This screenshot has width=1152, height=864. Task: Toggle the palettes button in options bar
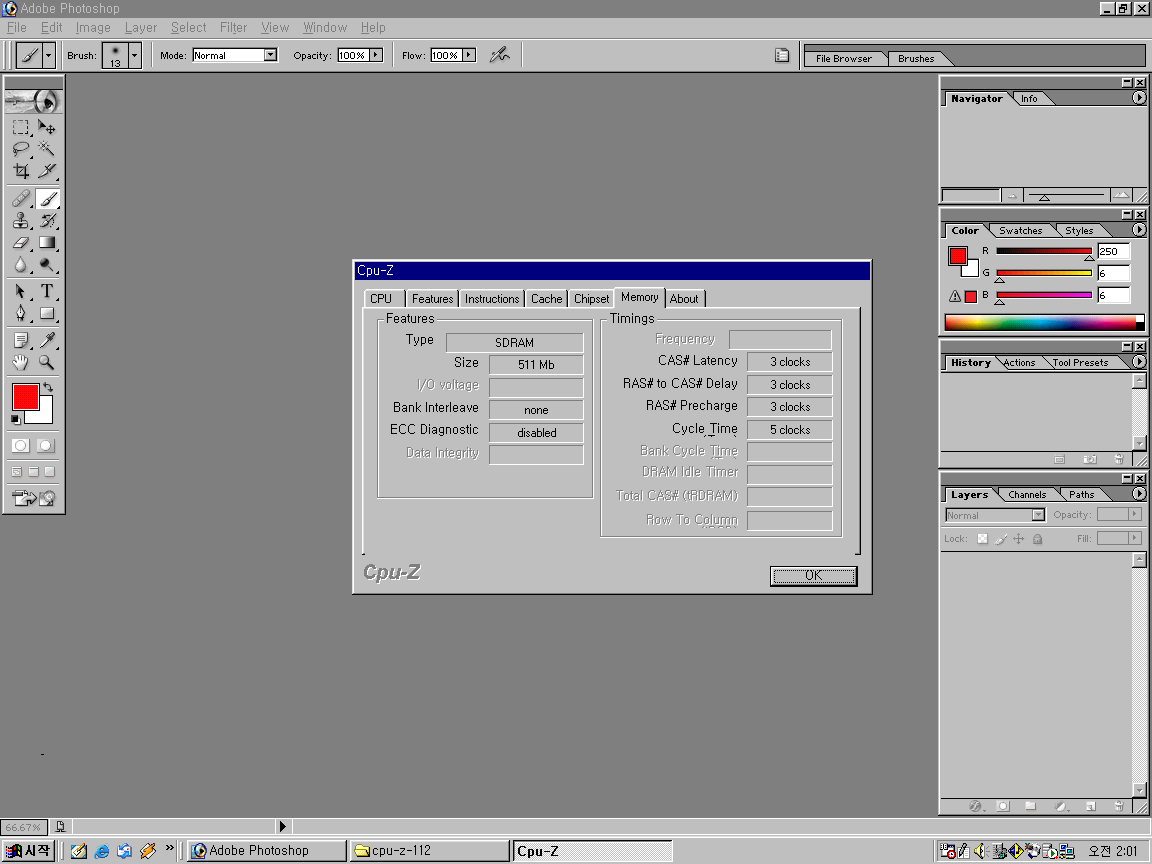pos(782,56)
